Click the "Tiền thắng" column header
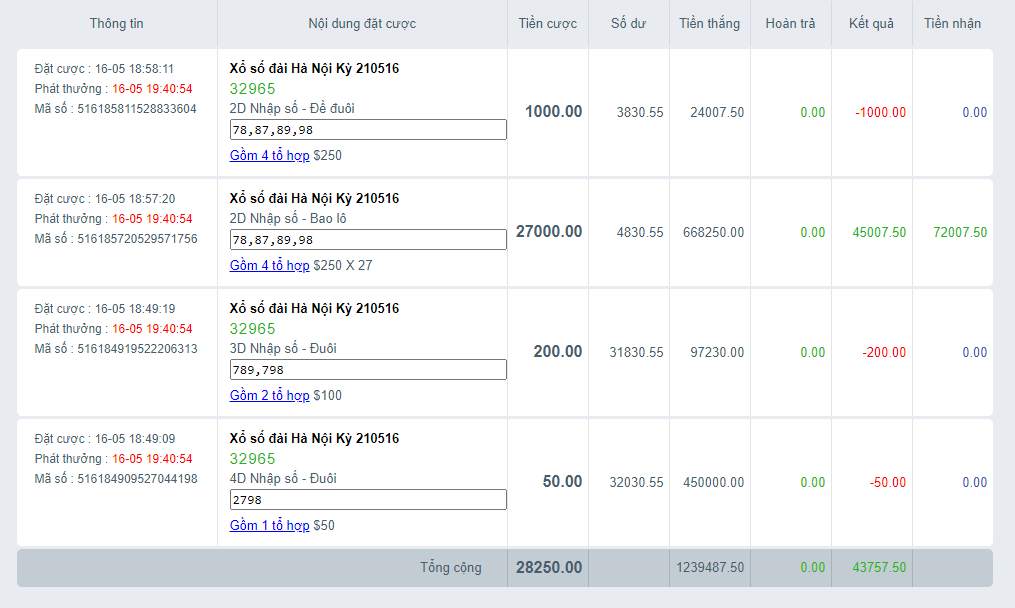 click(709, 24)
